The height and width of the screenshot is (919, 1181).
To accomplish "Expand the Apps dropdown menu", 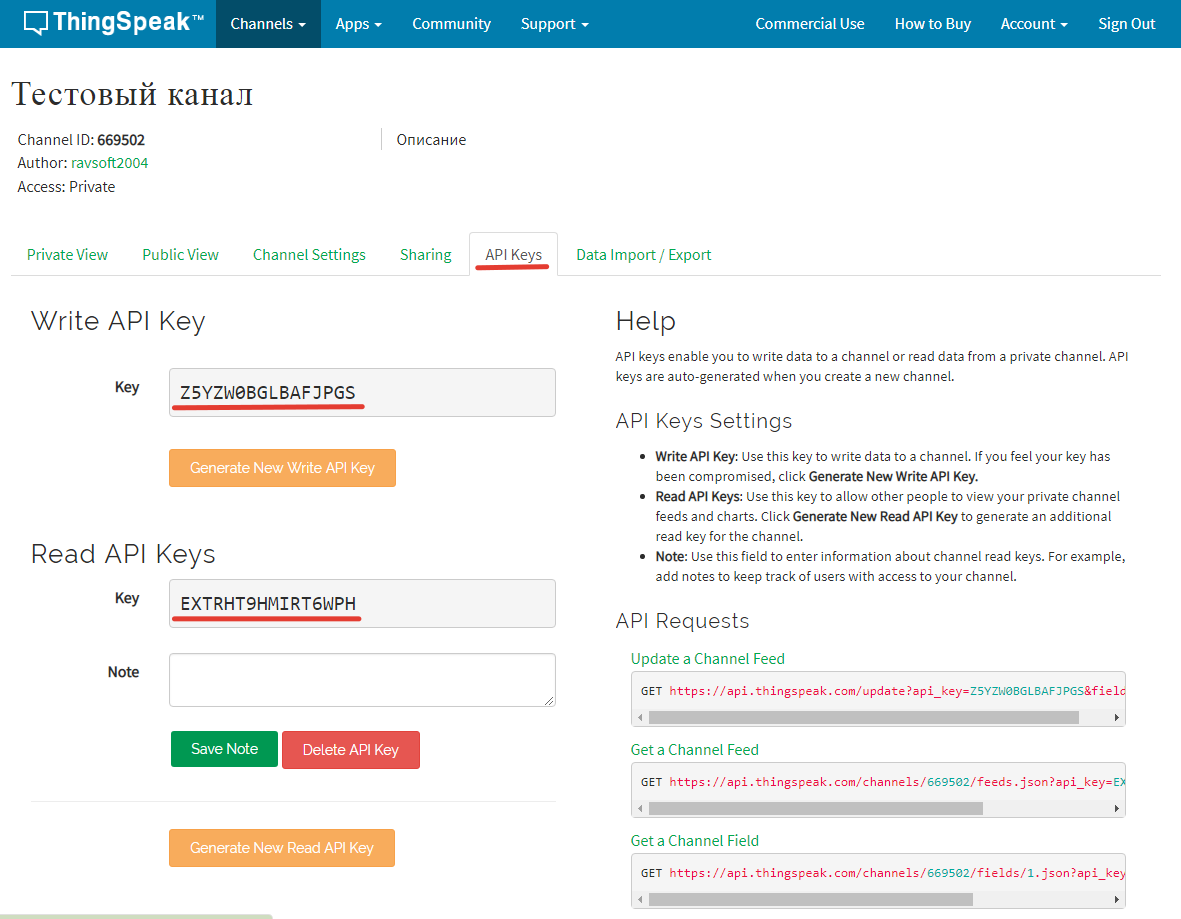I will point(358,24).
